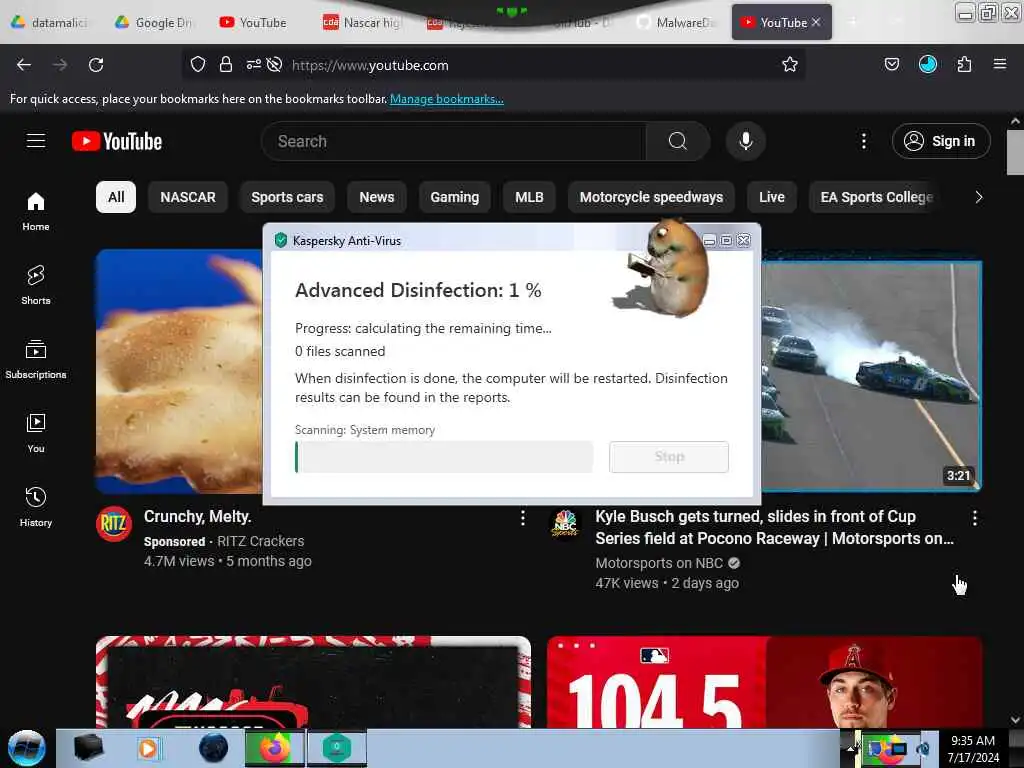The image size is (1024, 768).
Task: Open the NBC Sports channel avatar
Action: [565, 524]
